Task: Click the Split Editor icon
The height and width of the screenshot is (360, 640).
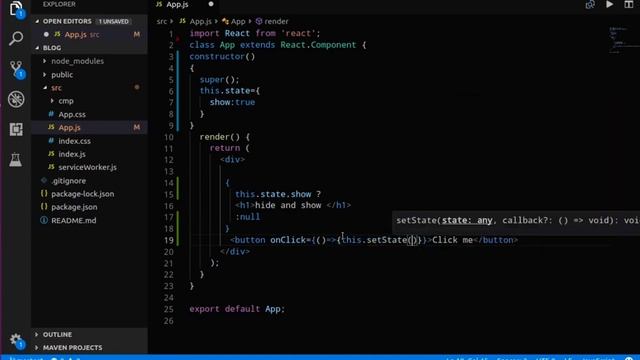Action: click(629, 4)
